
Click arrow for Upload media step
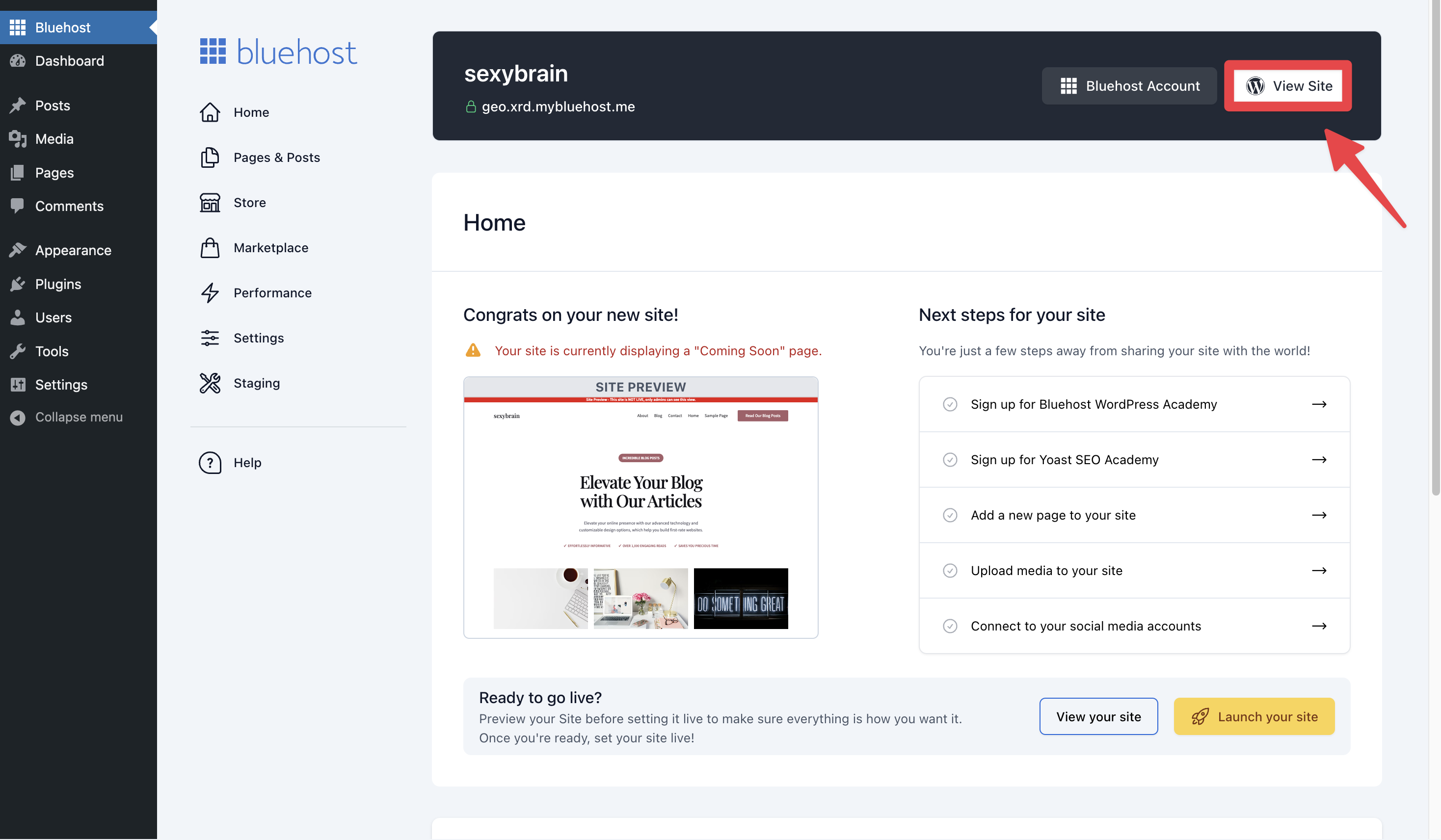[1319, 571]
